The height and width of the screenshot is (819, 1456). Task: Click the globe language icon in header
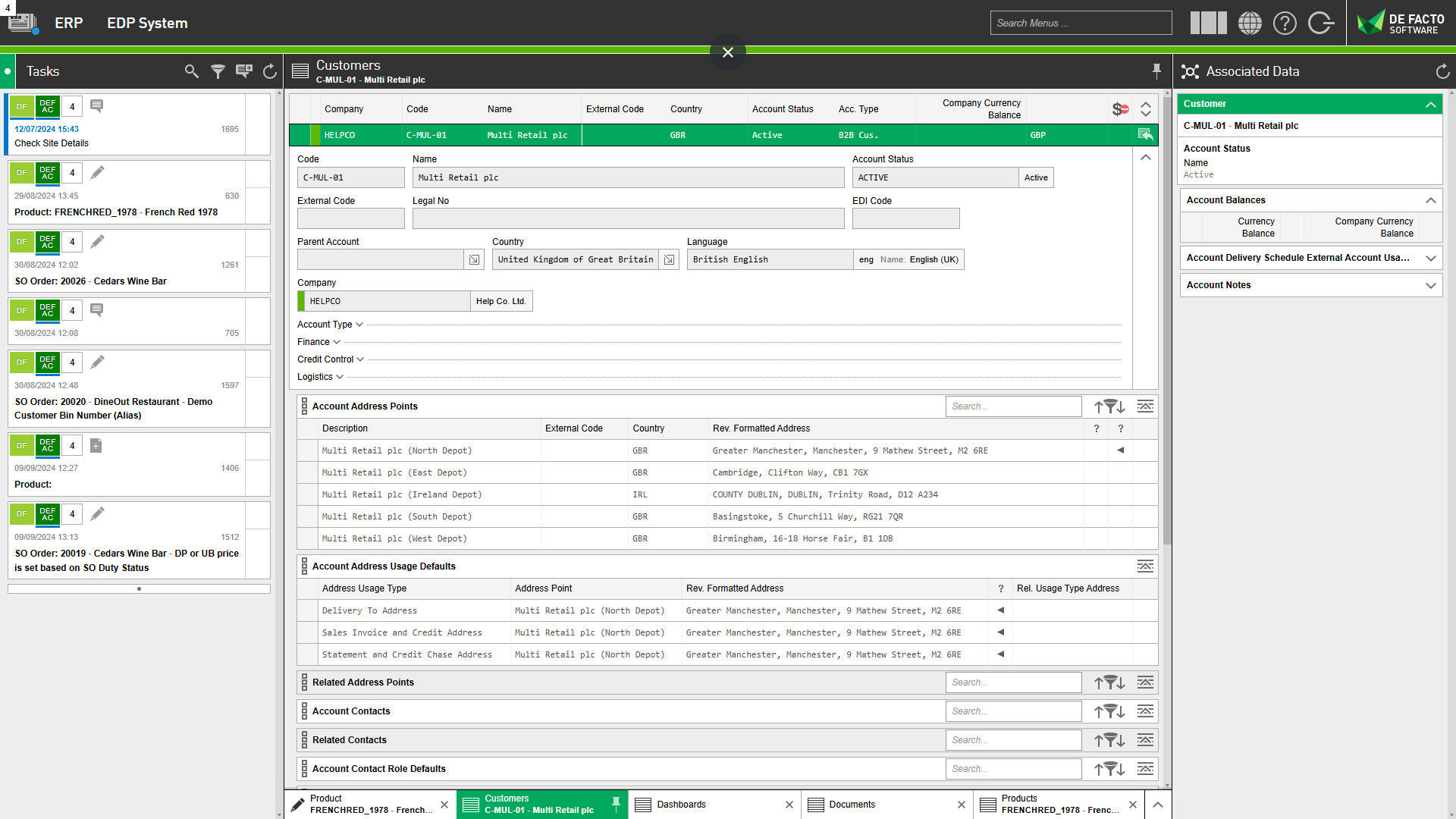(1250, 23)
